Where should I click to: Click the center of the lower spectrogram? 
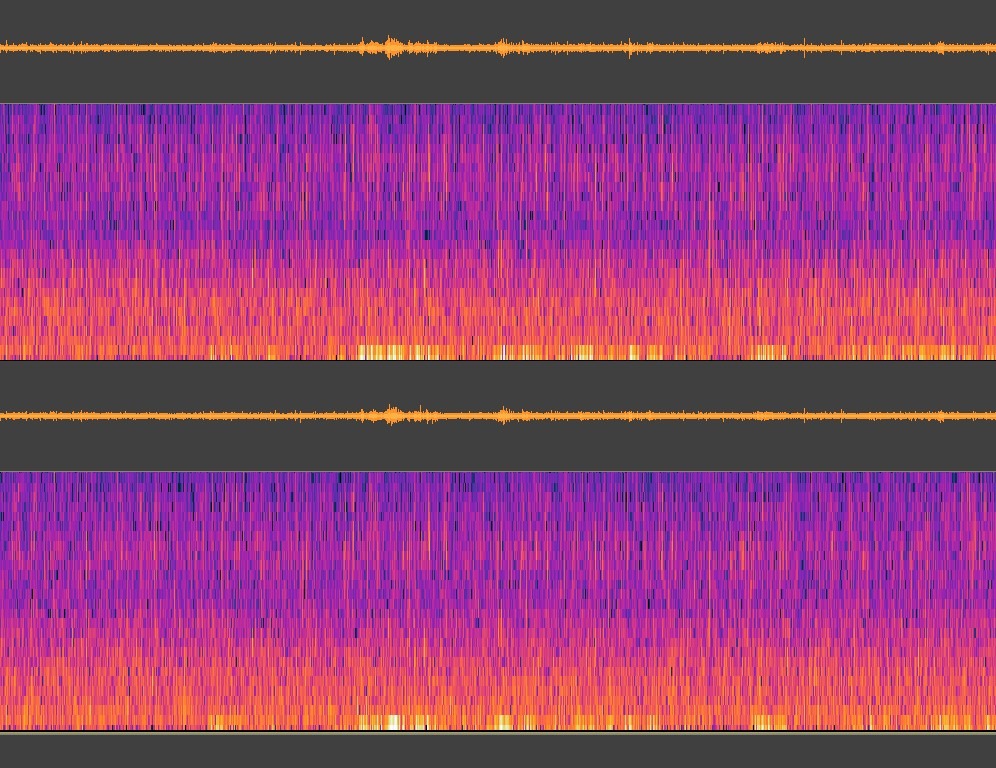click(x=498, y=600)
